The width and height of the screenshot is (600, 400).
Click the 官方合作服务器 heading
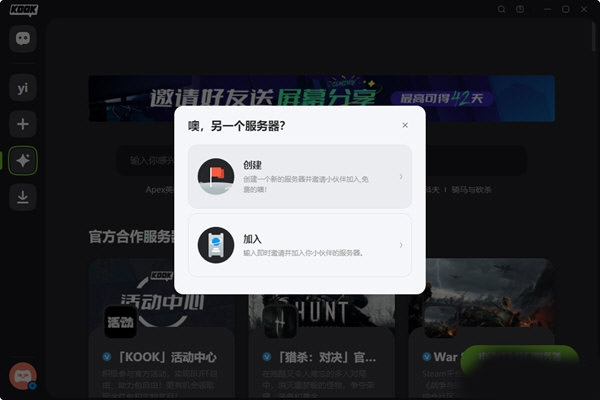pos(131,237)
